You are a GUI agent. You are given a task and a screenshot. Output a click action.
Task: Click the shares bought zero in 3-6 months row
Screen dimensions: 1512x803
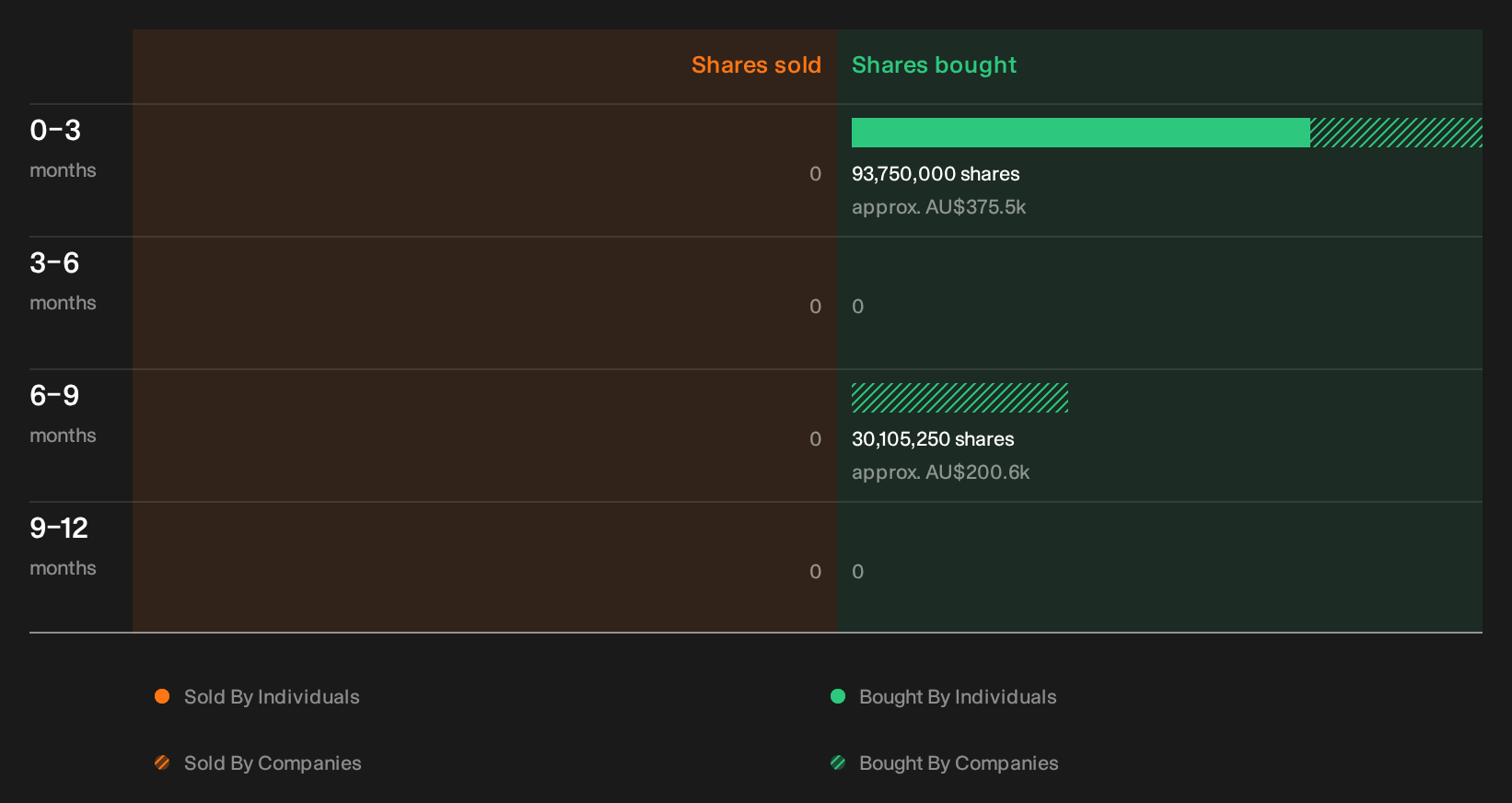pos(858,307)
